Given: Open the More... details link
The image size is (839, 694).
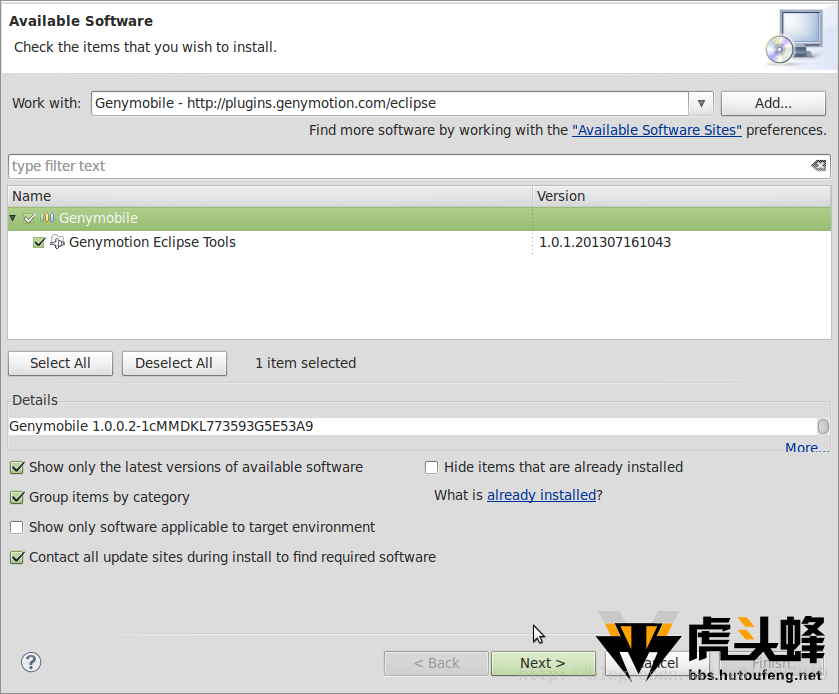Looking at the screenshot, I should point(807,447).
